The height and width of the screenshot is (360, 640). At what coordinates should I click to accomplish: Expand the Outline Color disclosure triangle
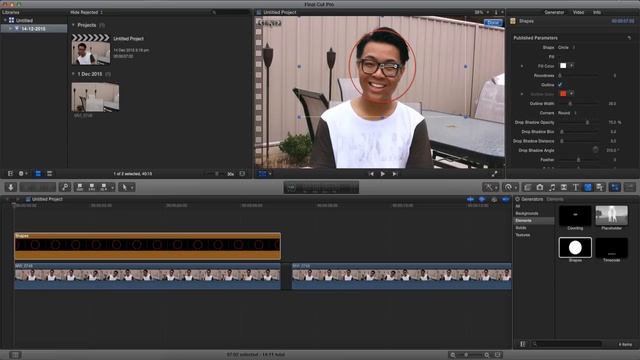coord(522,94)
